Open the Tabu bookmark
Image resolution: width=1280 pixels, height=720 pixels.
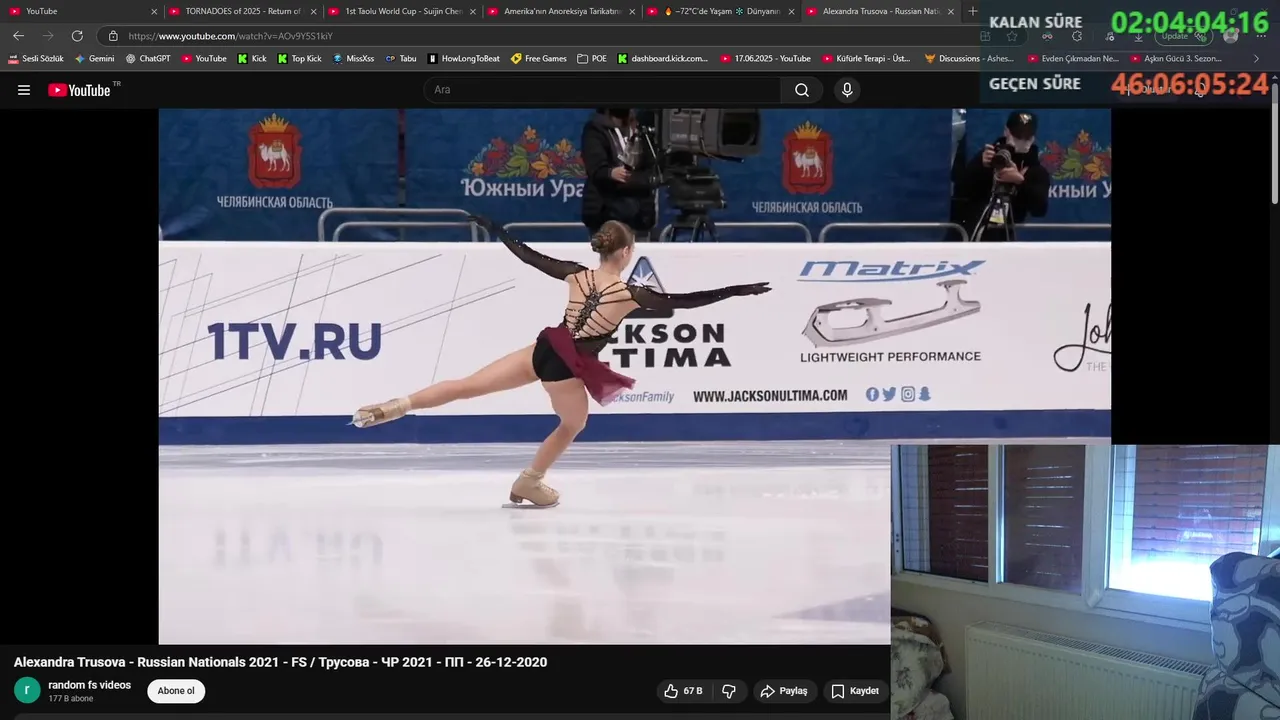(x=401, y=58)
